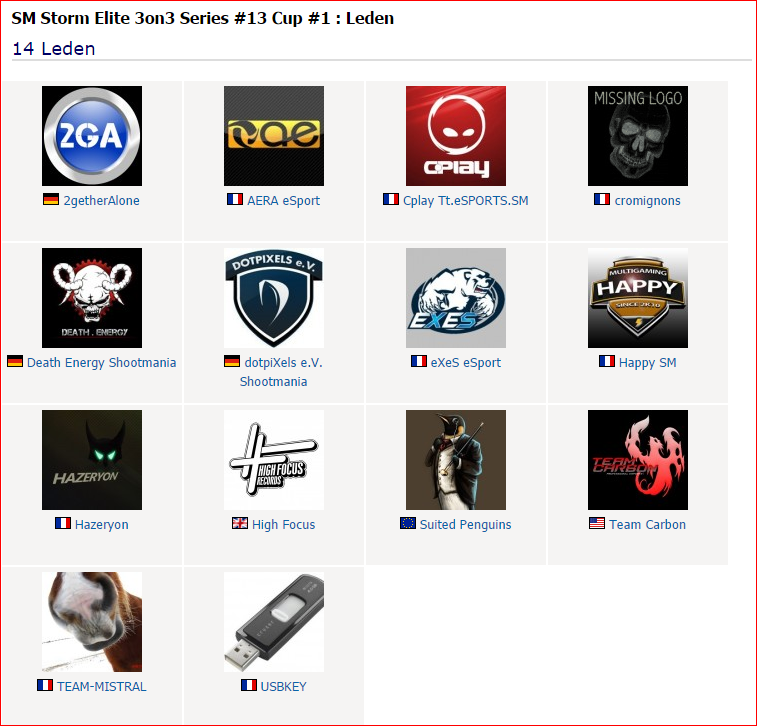This screenshot has height=726, width=757.
Task: Select the Suited Penguins penguin picture
Action: tap(456, 460)
